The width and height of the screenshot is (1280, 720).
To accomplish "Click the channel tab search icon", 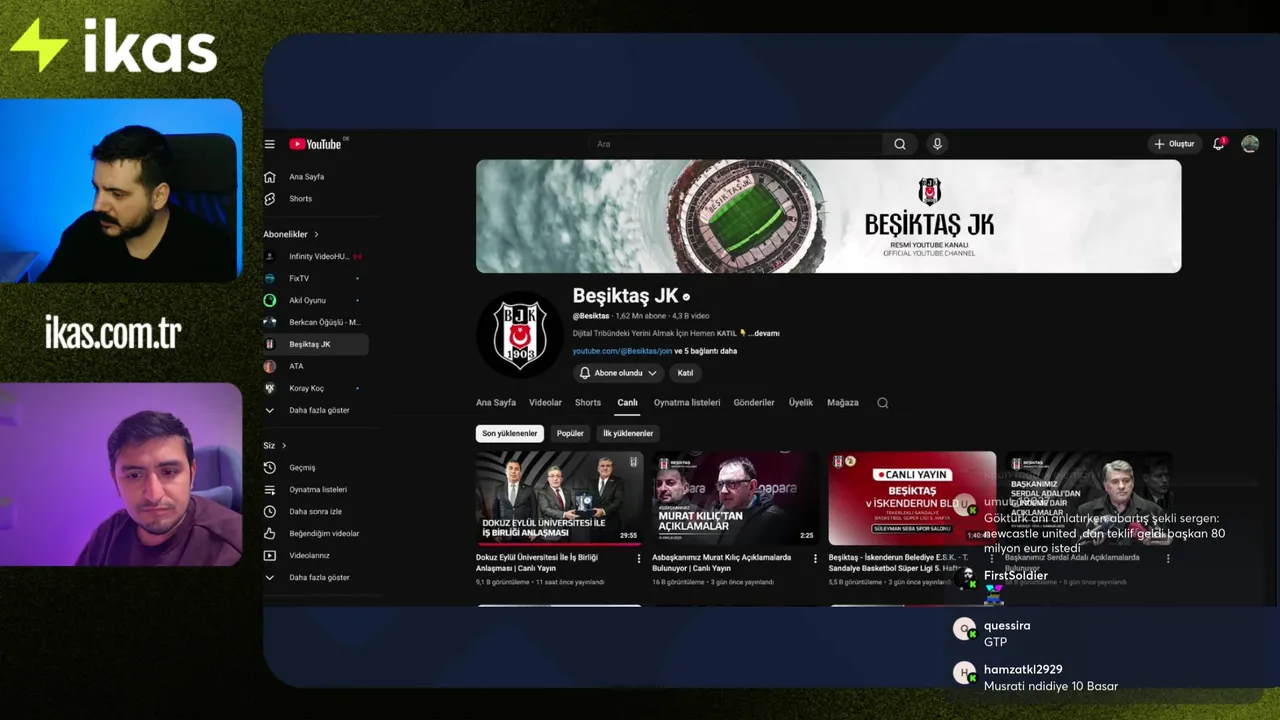I will tap(882, 403).
